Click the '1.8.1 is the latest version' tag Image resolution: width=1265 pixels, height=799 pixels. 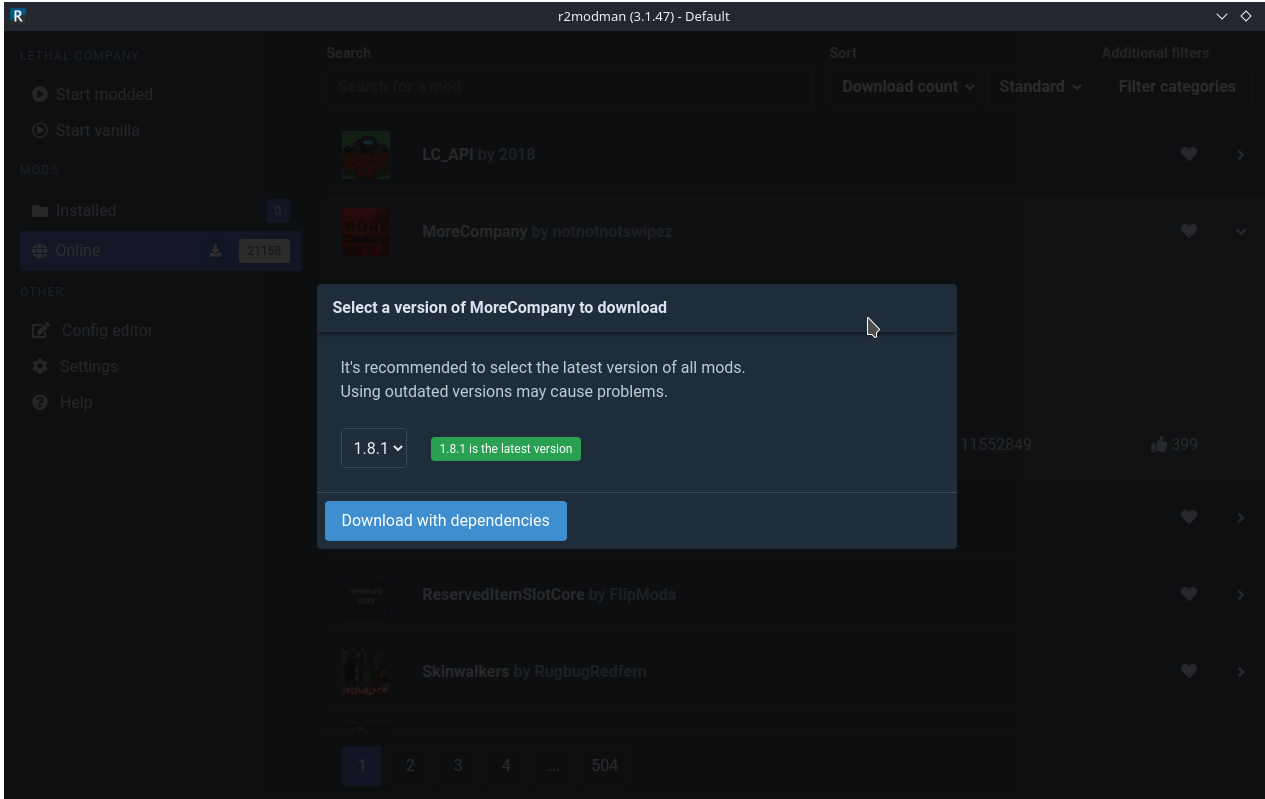coord(506,449)
